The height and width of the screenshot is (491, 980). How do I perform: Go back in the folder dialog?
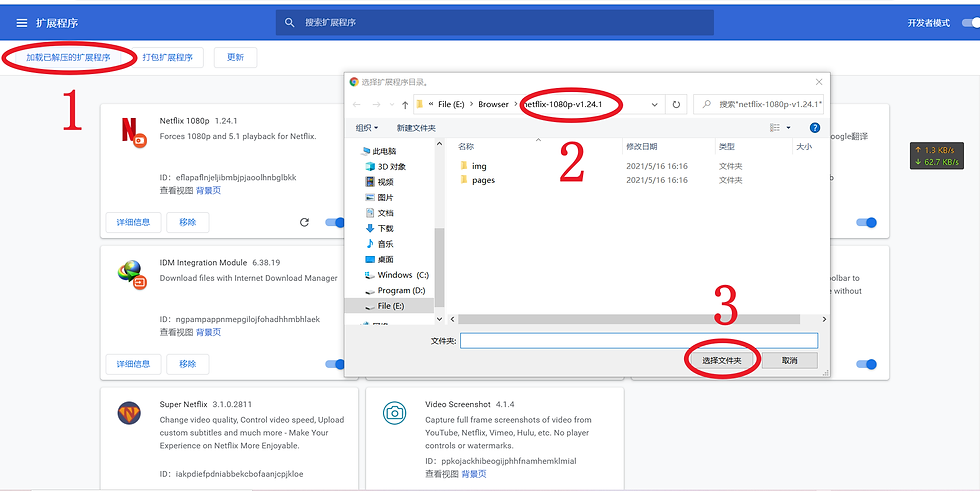pos(356,104)
